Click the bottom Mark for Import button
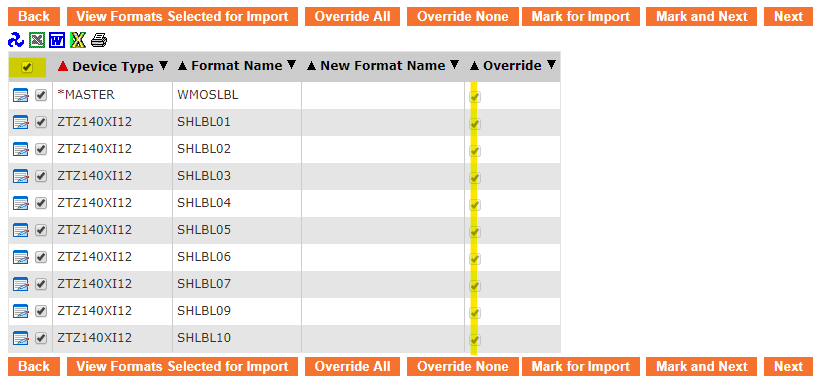This screenshot has width=820, height=384. (x=580, y=367)
